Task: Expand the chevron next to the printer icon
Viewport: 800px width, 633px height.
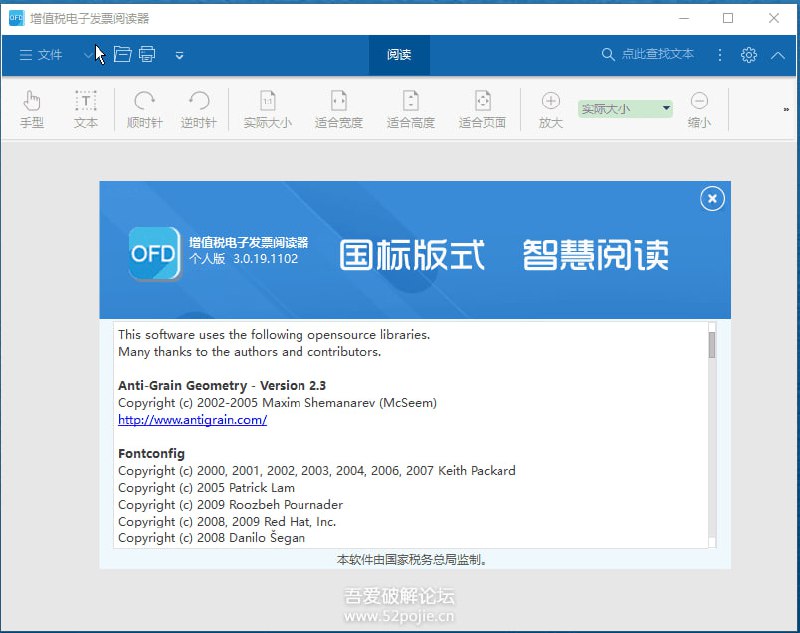Action: tap(179, 57)
